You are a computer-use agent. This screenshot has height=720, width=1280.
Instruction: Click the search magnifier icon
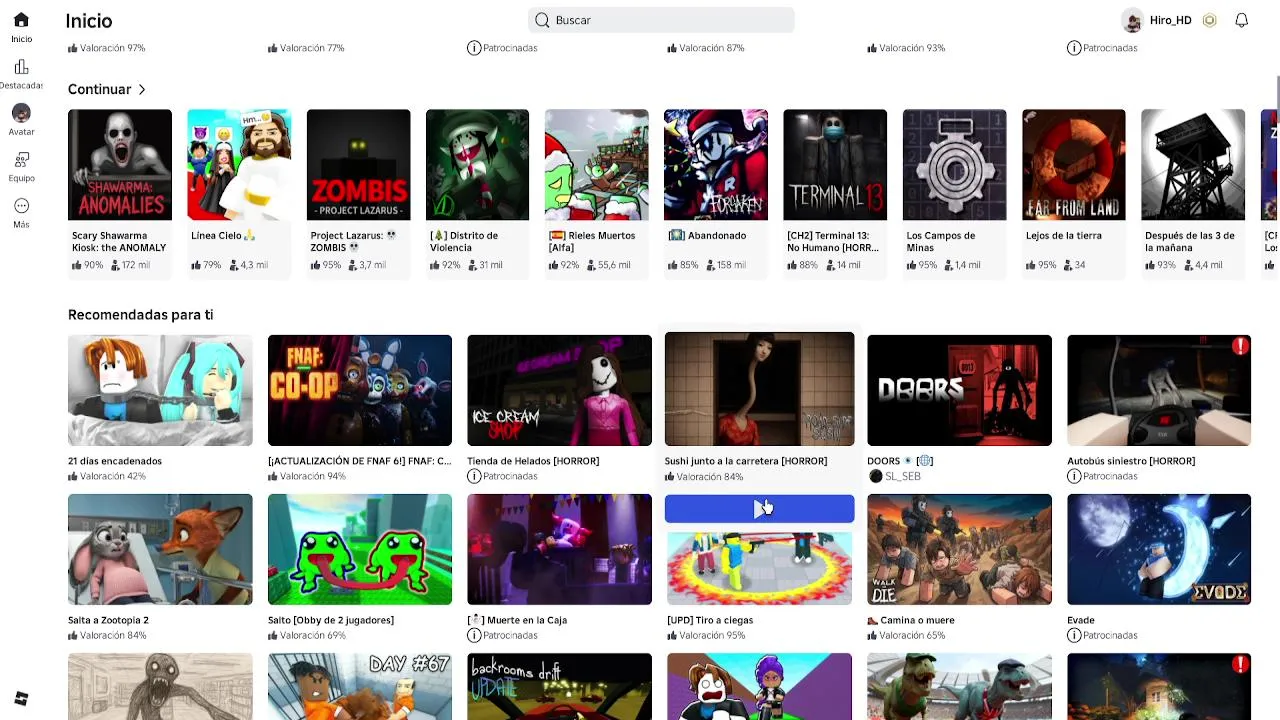click(542, 20)
